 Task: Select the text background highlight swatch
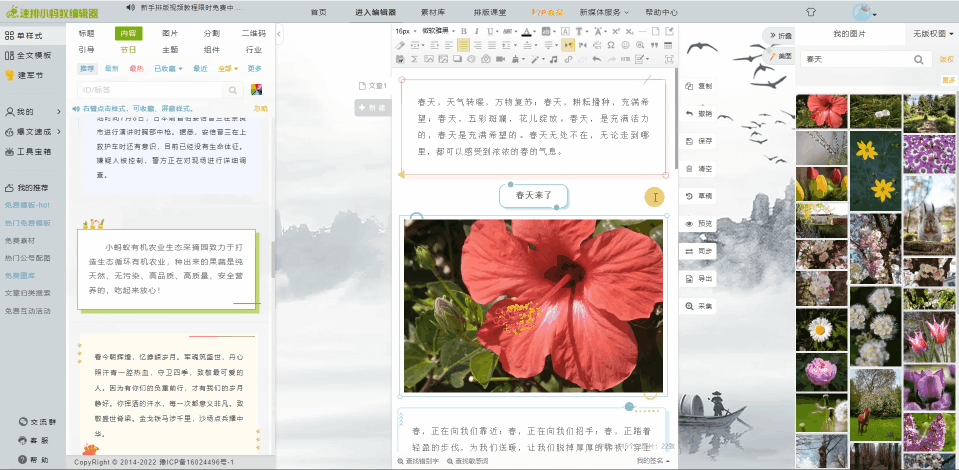pos(546,31)
